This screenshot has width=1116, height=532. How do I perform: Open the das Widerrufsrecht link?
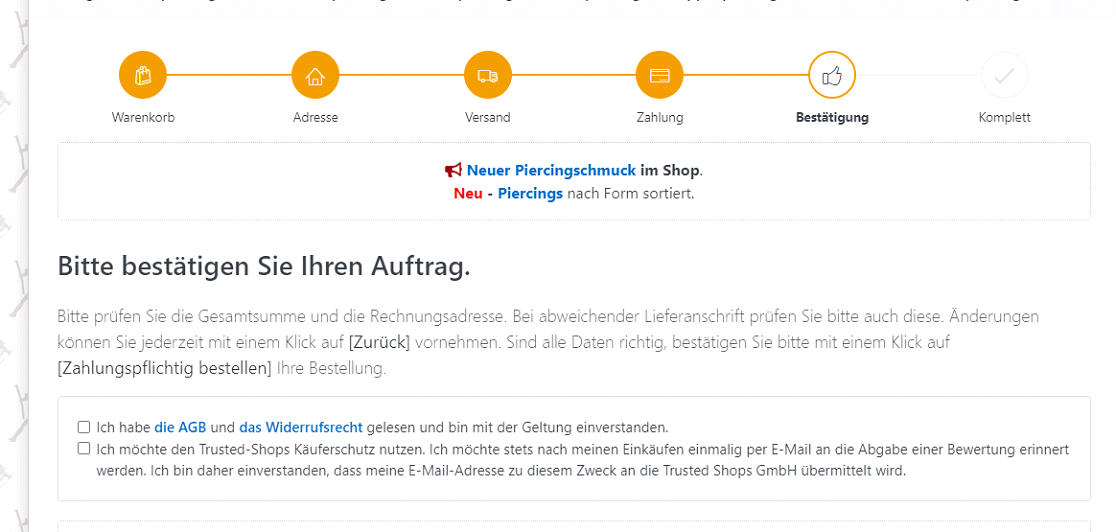tap(300, 427)
